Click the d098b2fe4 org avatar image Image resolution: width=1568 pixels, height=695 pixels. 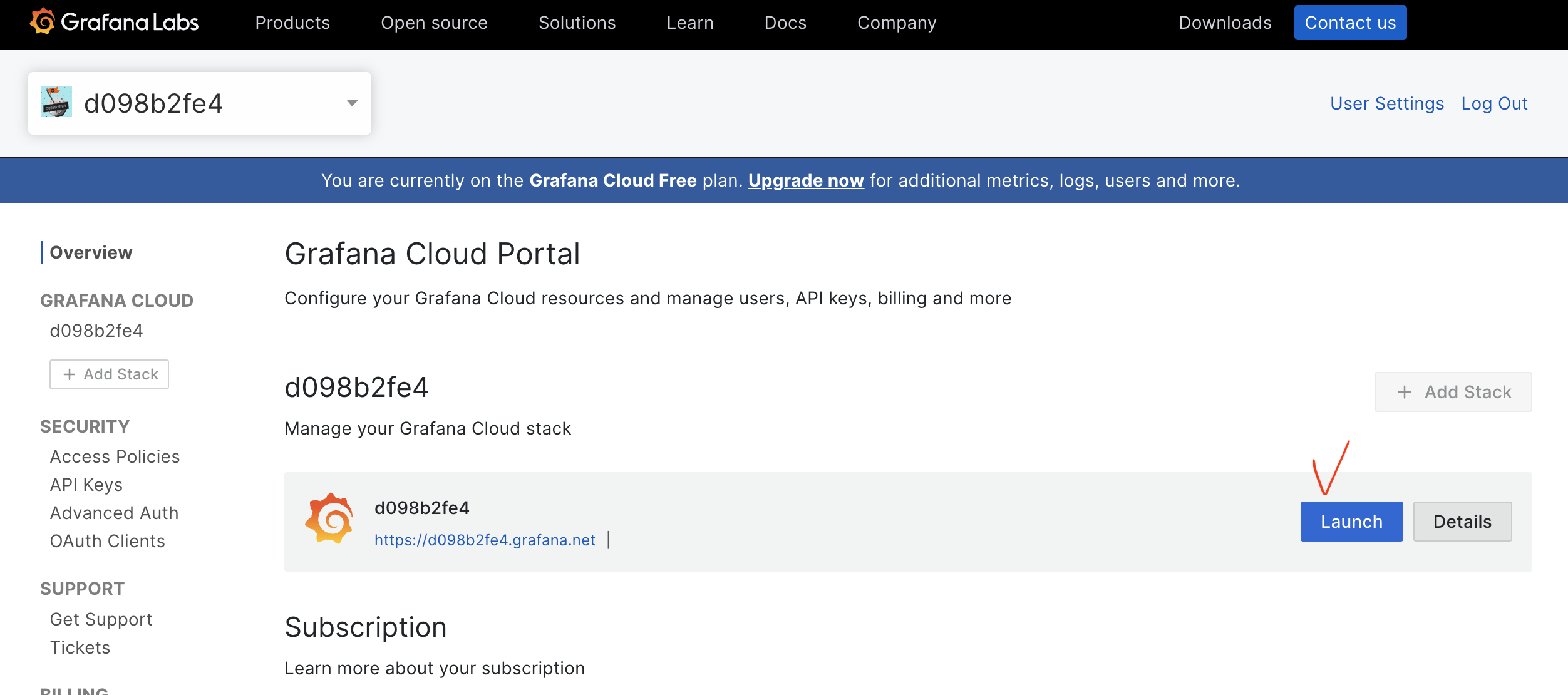56,102
